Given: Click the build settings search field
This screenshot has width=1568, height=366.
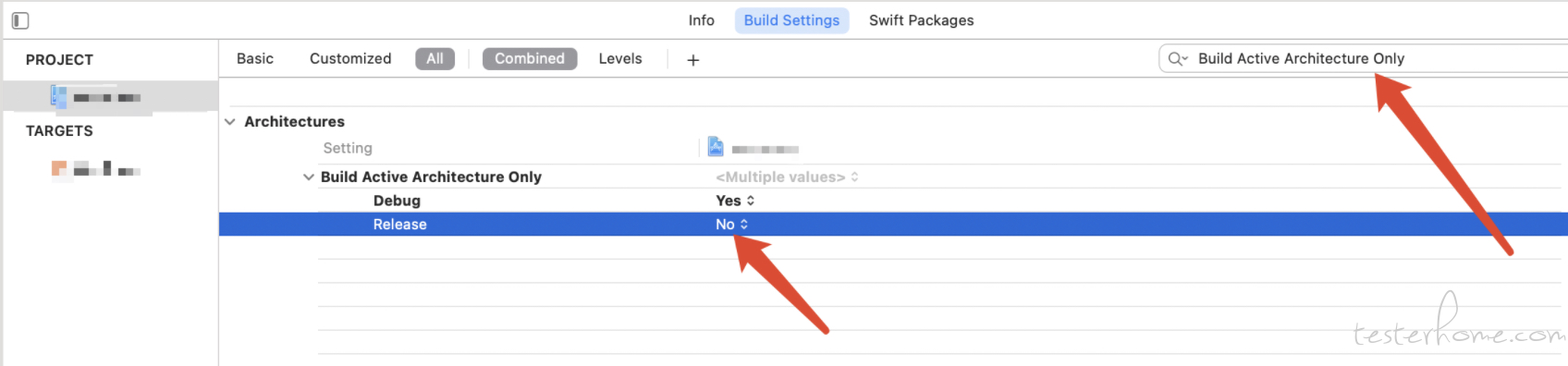Looking at the screenshot, I should click(1363, 59).
